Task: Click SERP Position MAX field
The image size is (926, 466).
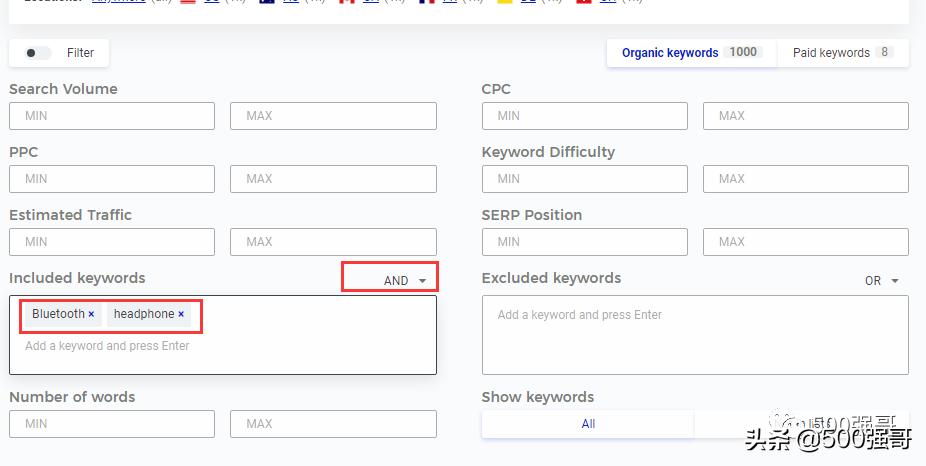Action: pos(806,242)
